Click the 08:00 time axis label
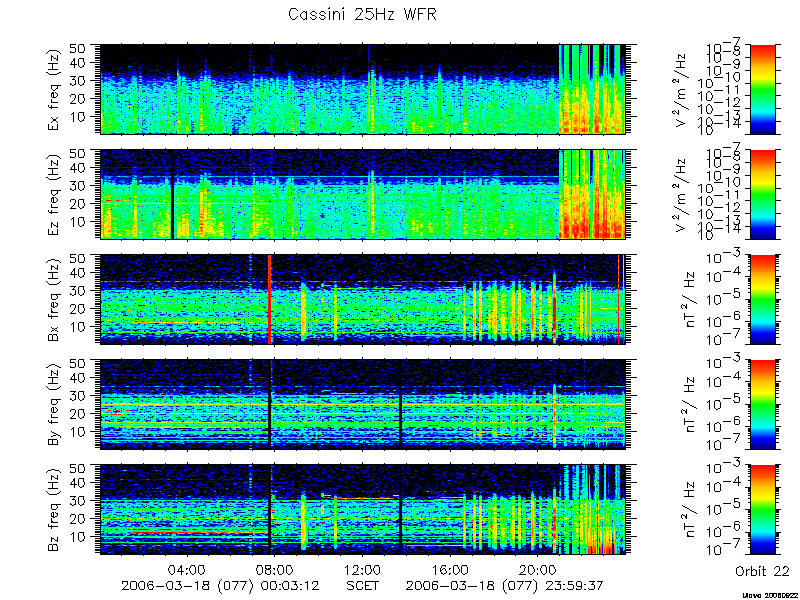Image resolution: width=800 pixels, height=600 pixels. pyautogui.click(x=274, y=569)
